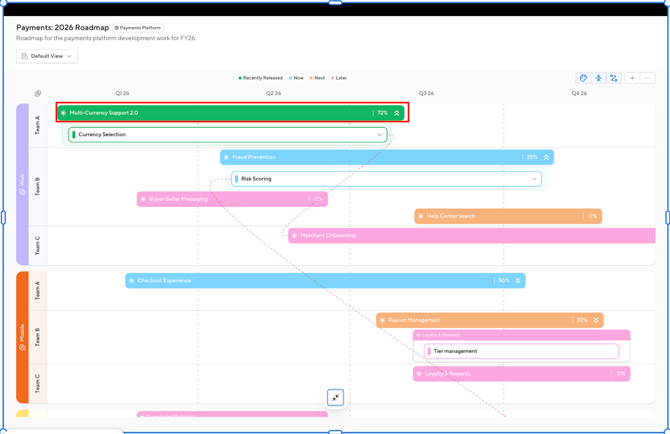Expand Checkout Experience with double chevron down
The image size is (670, 434).
[518, 281]
